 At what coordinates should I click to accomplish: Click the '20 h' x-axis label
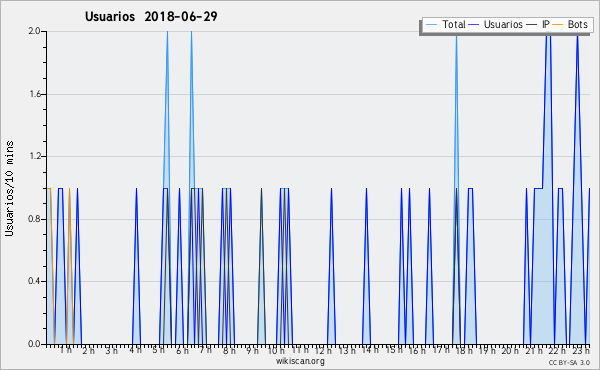(x=510, y=351)
